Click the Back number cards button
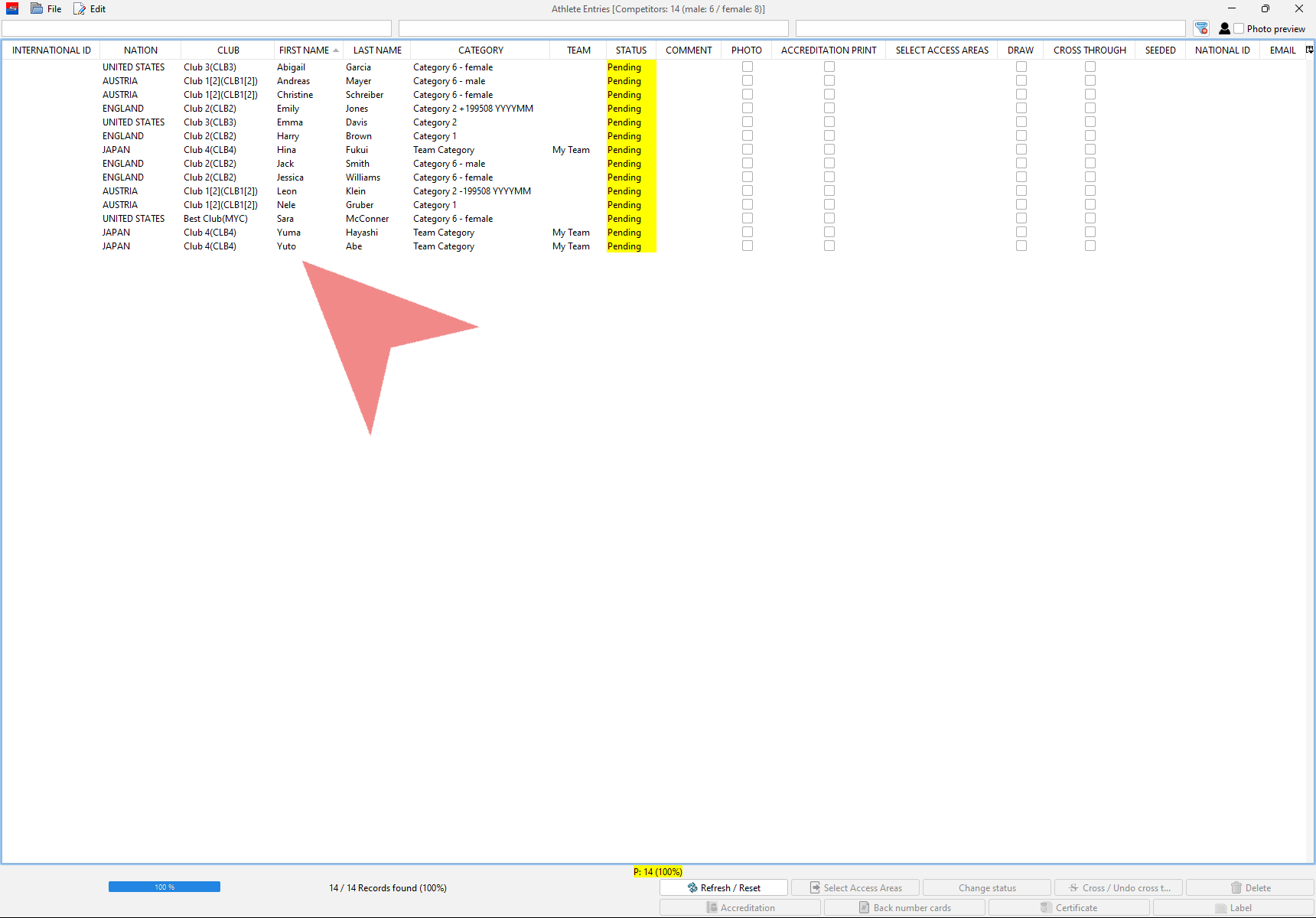The height and width of the screenshot is (918, 1316). coord(904,907)
